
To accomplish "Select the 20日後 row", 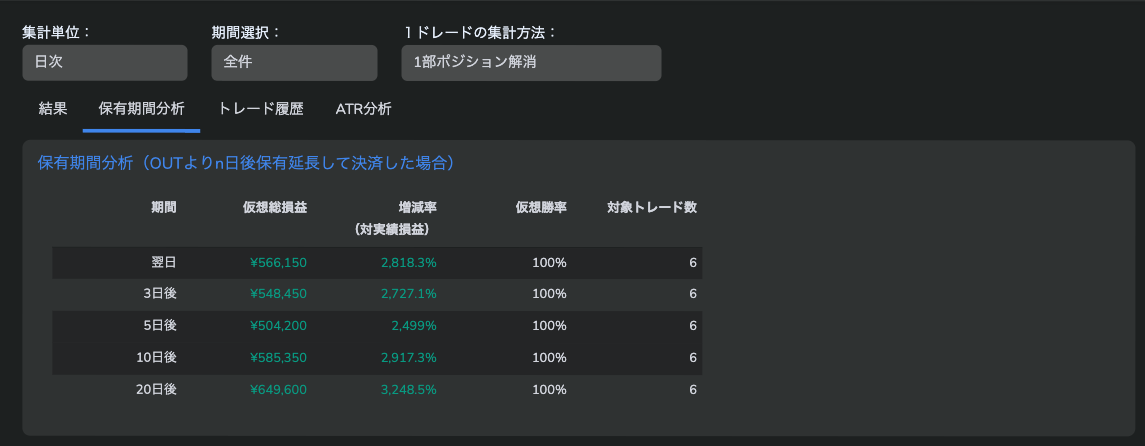I will tap(377, 390).
